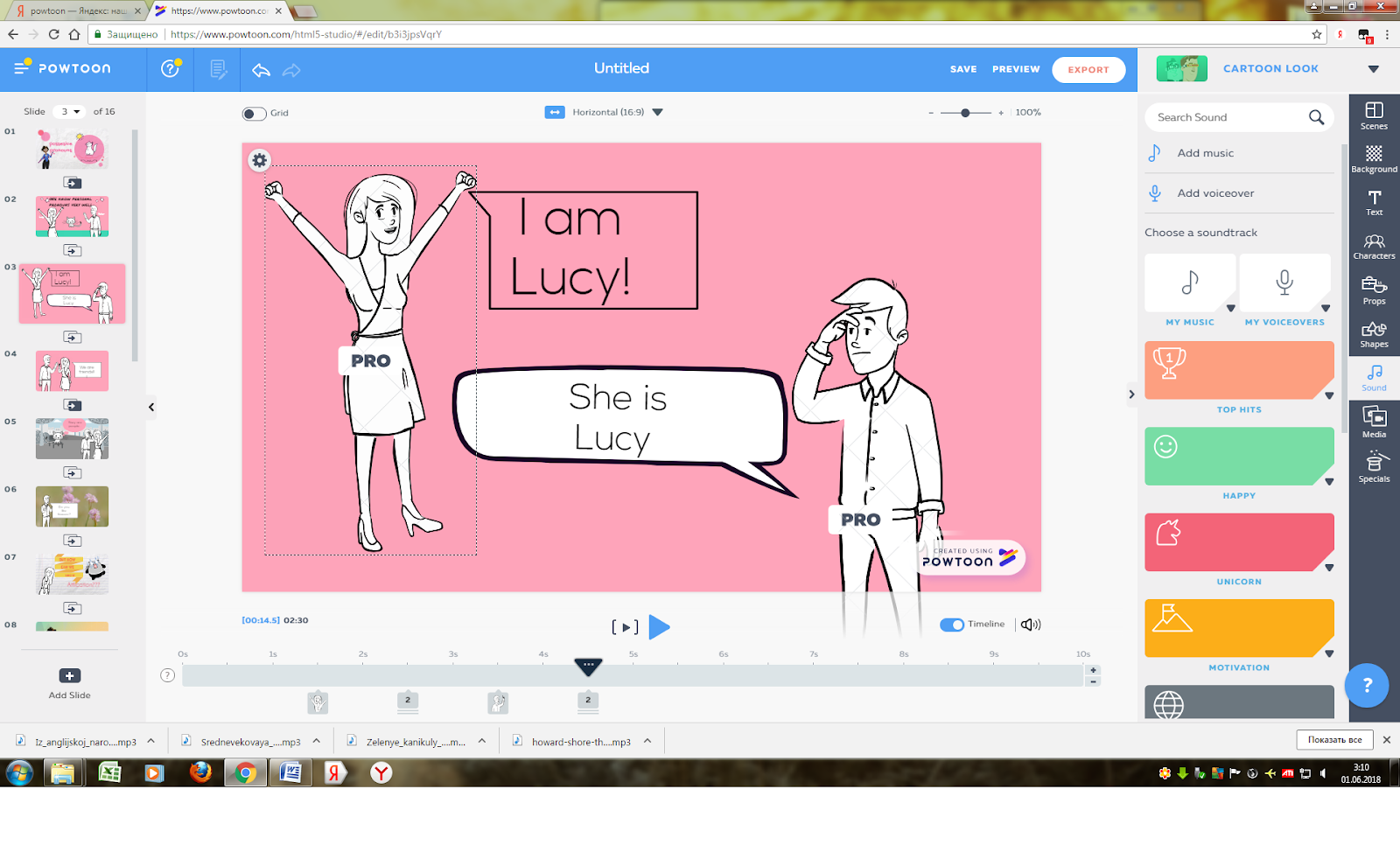The image size is (1400, 852).
Task: Click transition icon below slide 01
Action: point(73,183)
